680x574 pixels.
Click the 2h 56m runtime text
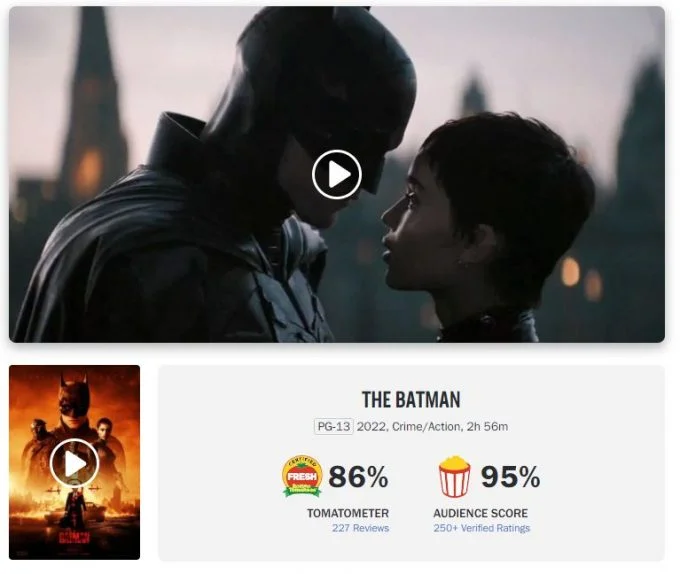[x=487, y=427]
